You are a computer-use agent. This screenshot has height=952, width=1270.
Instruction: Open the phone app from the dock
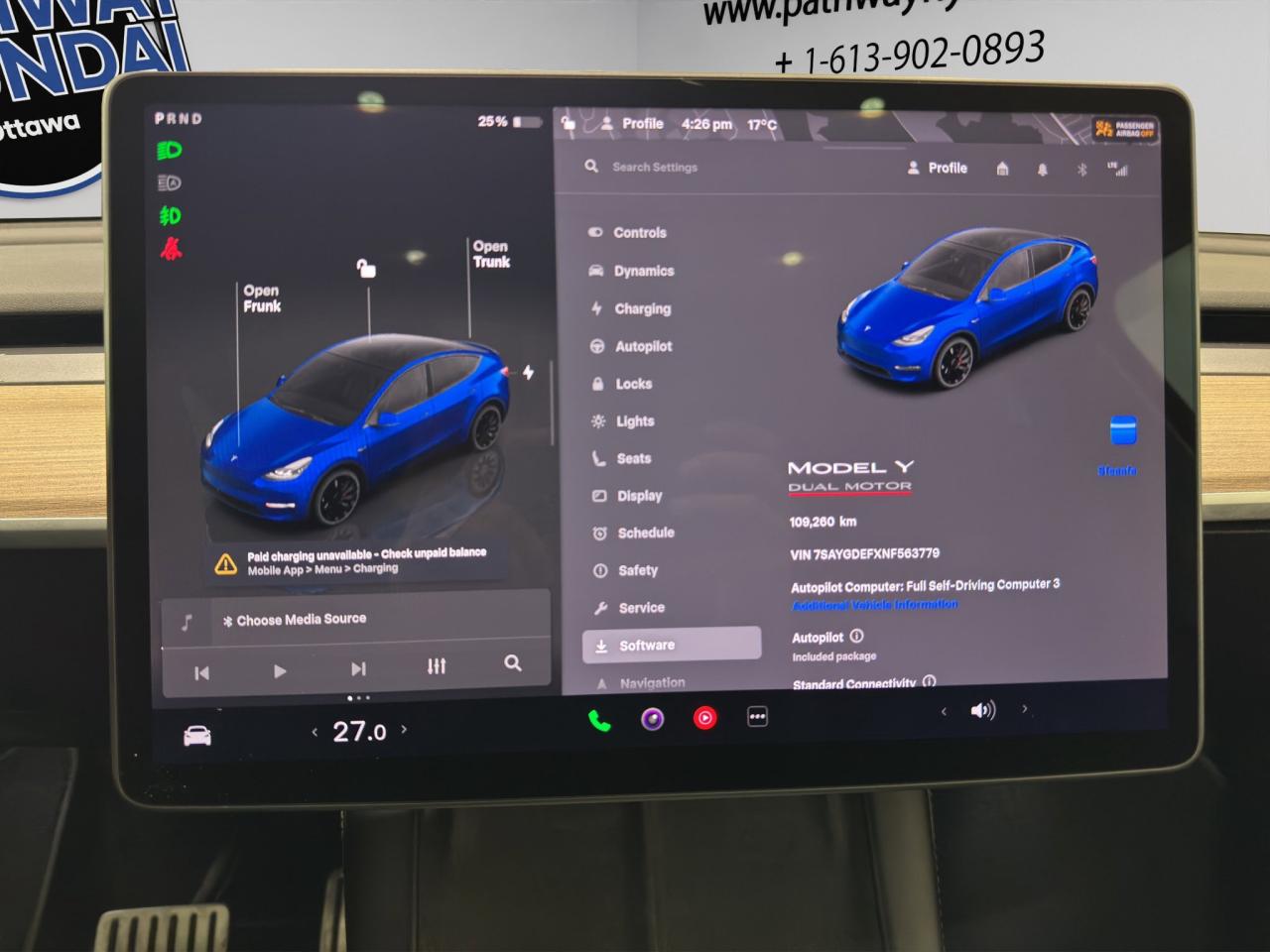[599, 716]
